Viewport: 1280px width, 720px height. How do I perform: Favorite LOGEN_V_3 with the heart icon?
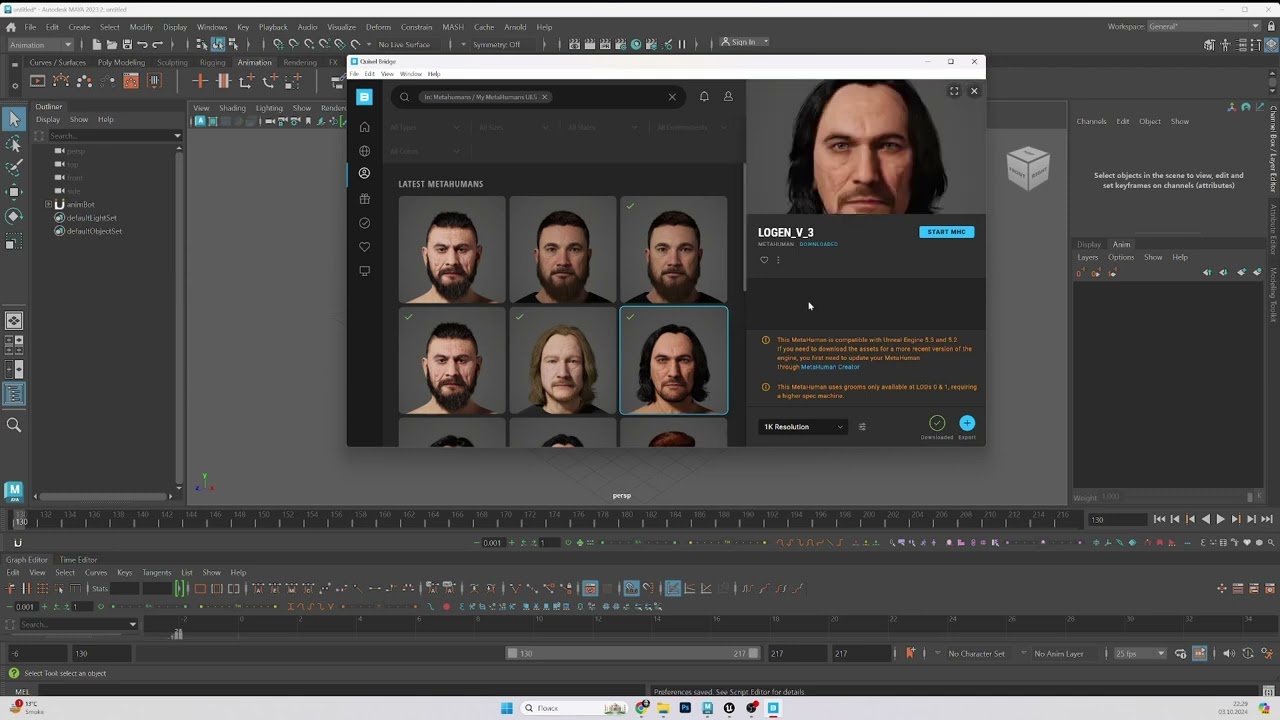764,260
